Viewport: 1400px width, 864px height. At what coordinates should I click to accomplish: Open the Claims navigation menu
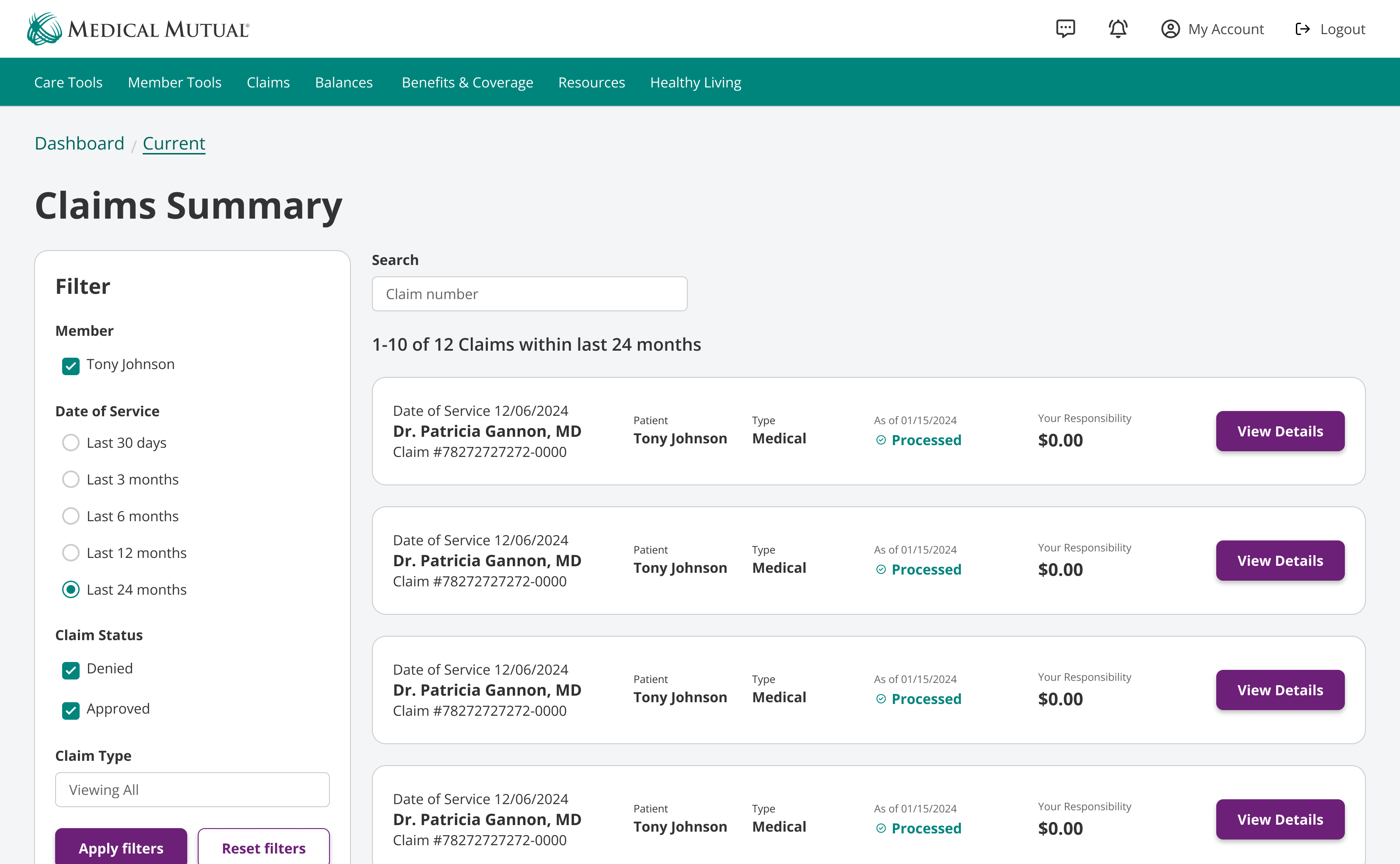tap(268, 82)
